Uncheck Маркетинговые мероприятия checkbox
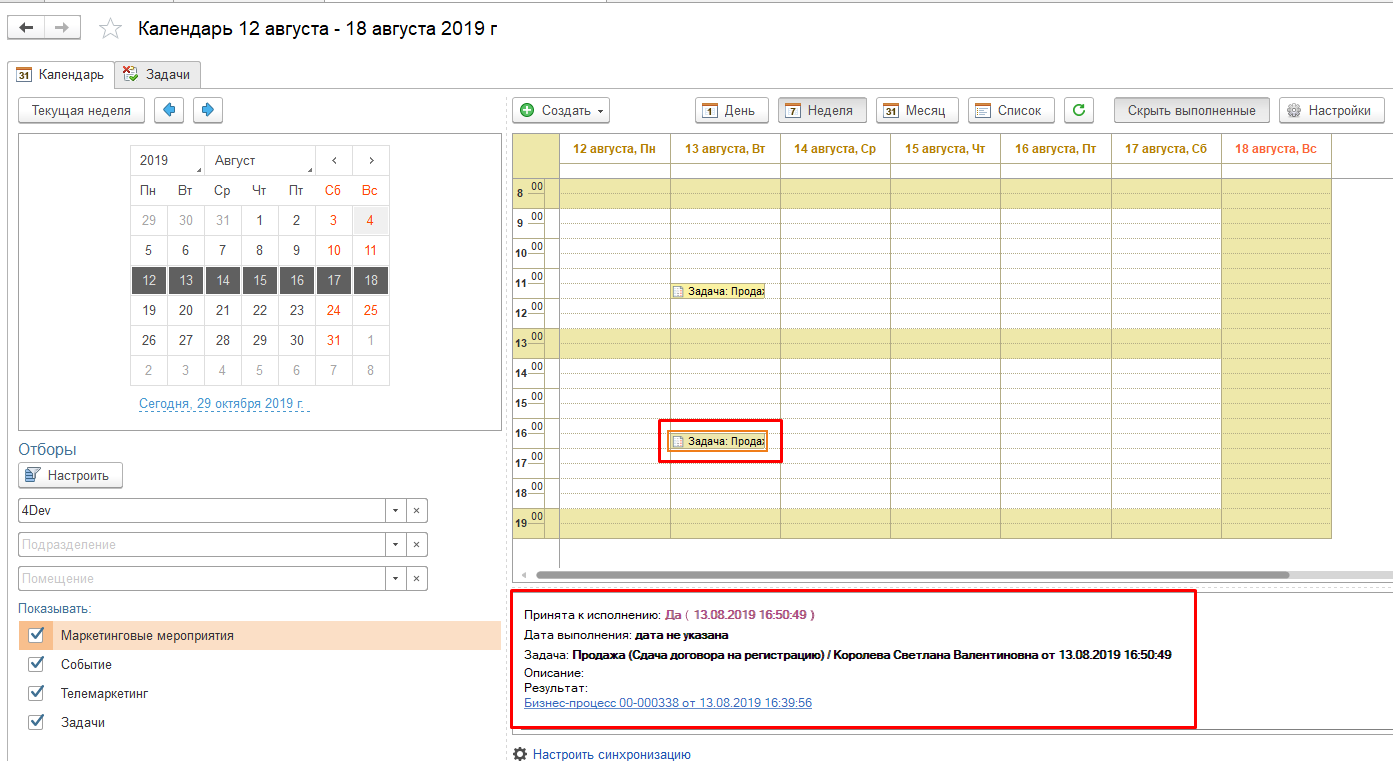Screen dimensions: 1393x761 [x=37, y=635]
